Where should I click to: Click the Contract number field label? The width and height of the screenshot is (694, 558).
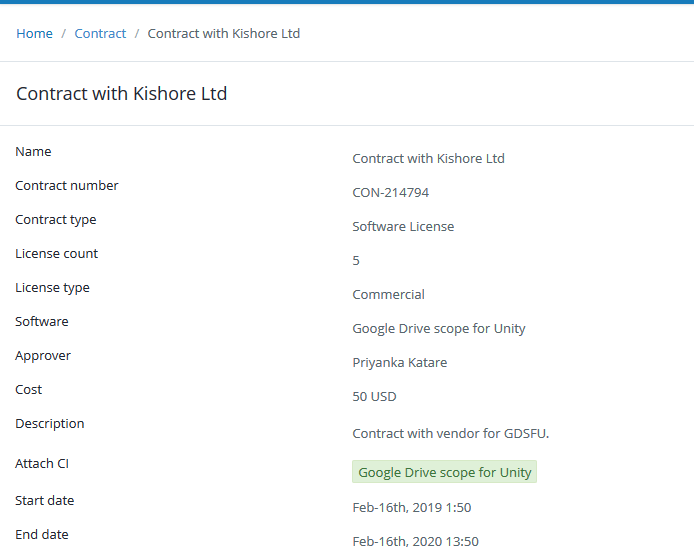coord(67,186)
